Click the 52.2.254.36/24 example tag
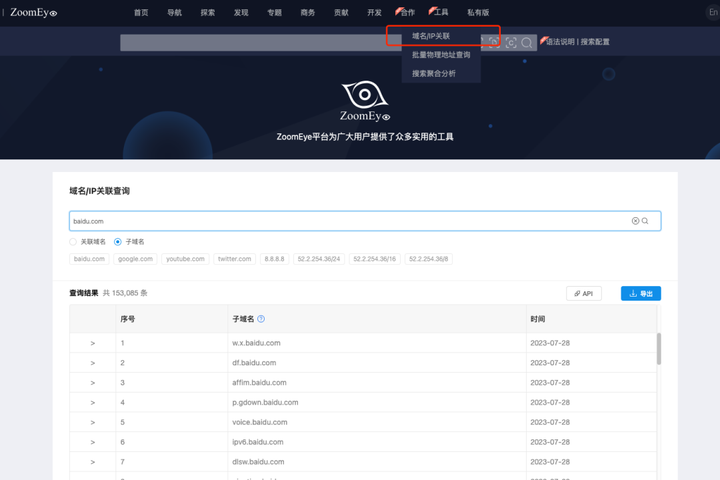Viewport: 720px width, 480px height. click(319, 259)
